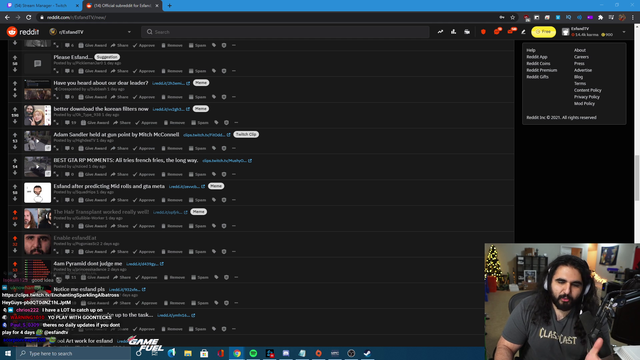The image size is (640, 360).
Task: Open the Reddit home logo
Action: point(23,32)
